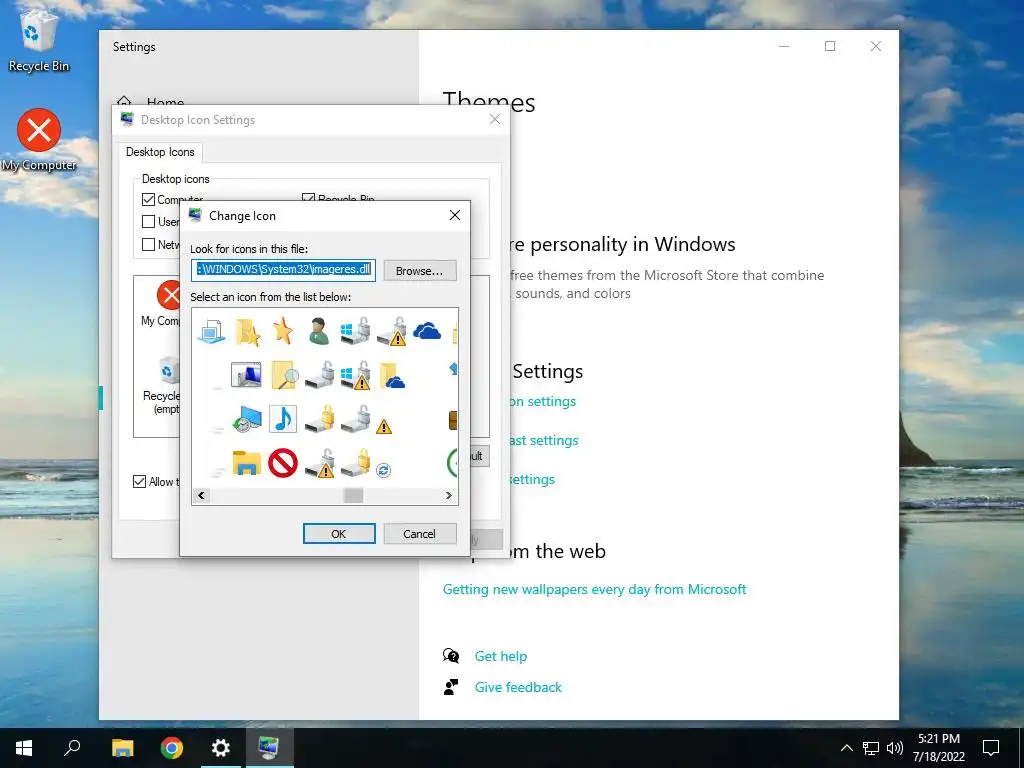Image resolution: width=1024 pixels, height=768 pixels.
Task: Open the taskbar clock showing 5:21 PM
Action: [x=939, y=748]
